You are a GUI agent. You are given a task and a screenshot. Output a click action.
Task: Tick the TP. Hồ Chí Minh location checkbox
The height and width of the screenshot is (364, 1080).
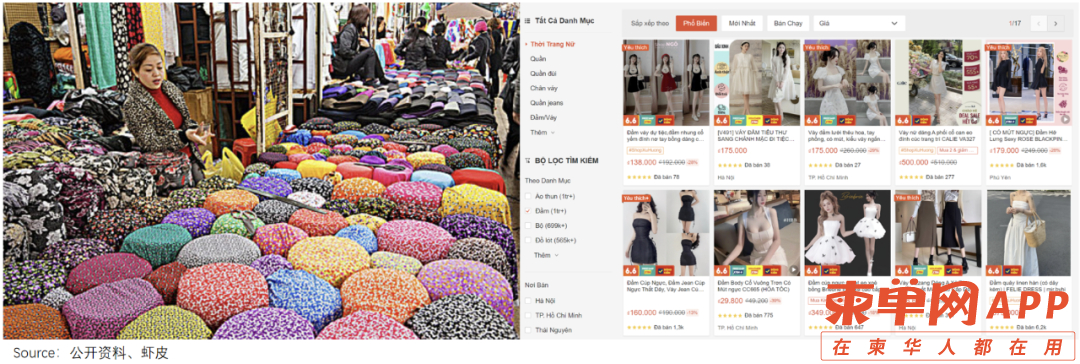pyautogui.click(x=528, y=315)
